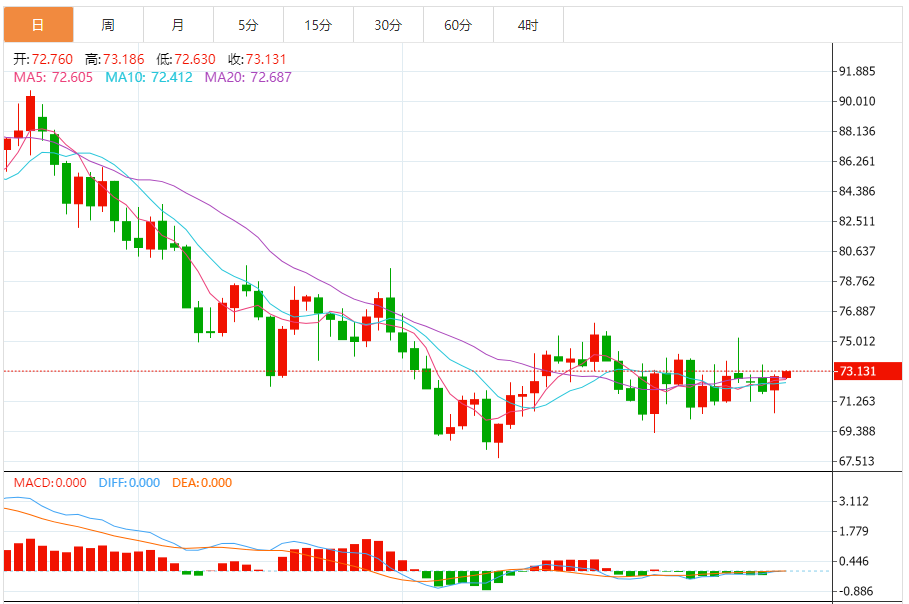Click the 88.136 price axis label
This screenshot has width=909, height=604.
tap(857, 132)
